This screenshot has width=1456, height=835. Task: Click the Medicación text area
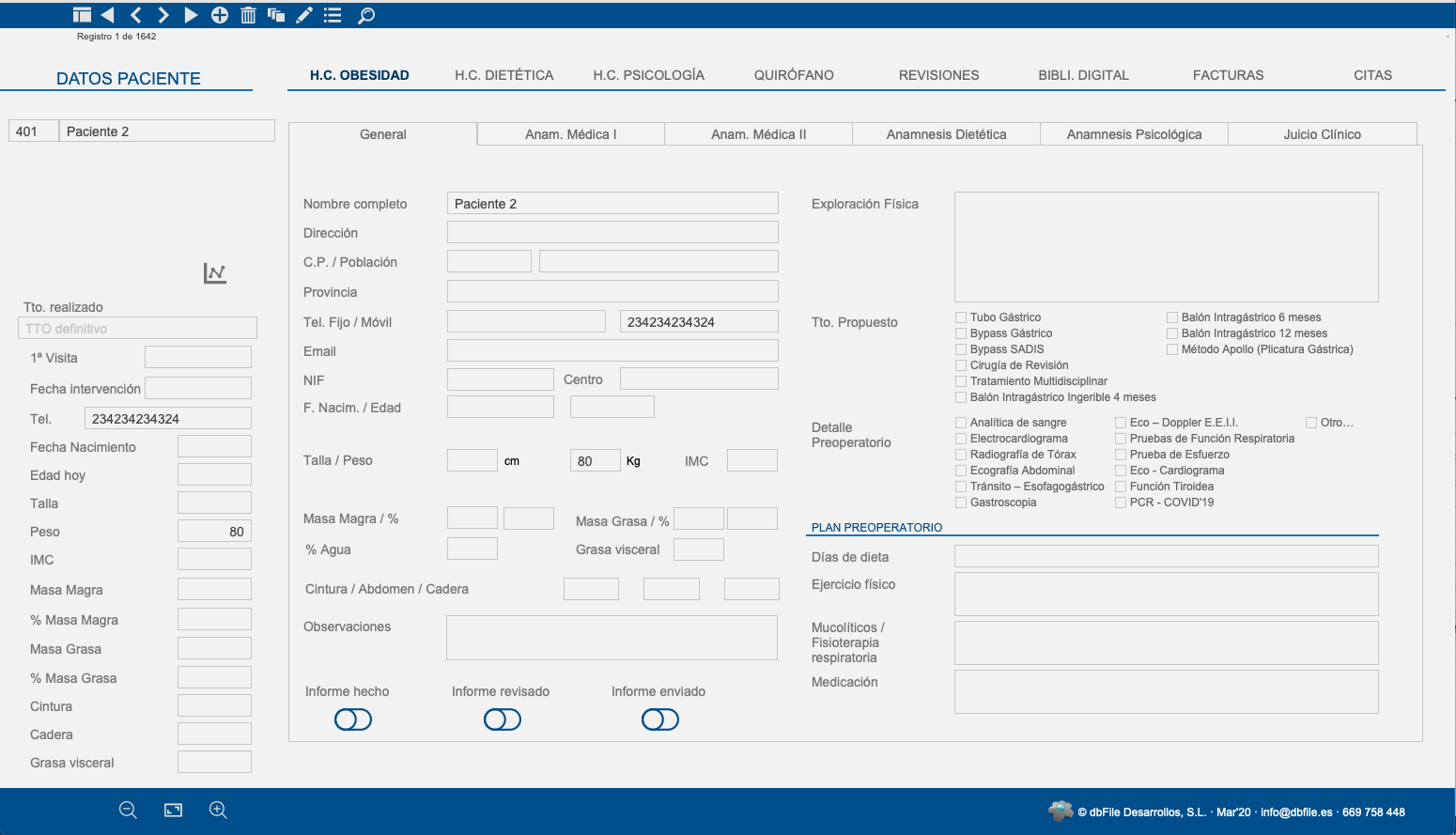(1167, 691)
